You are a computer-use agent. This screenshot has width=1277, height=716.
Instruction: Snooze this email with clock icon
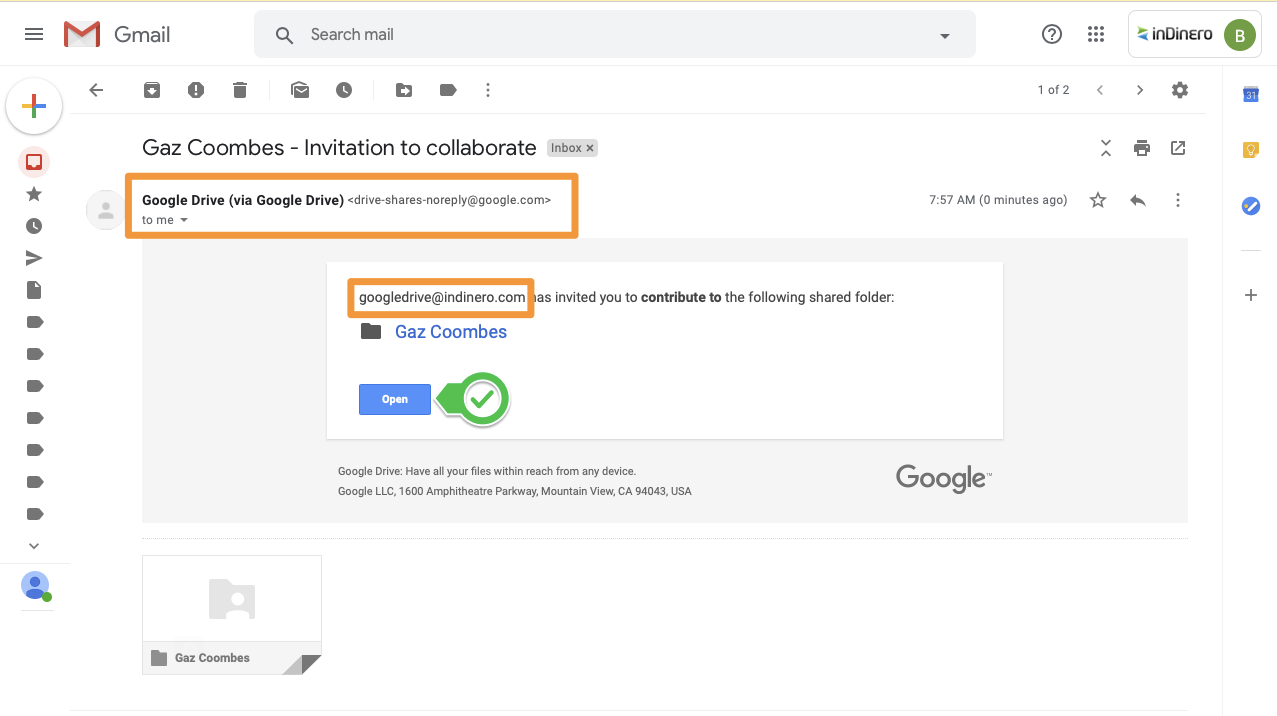(x=344, y=90)
